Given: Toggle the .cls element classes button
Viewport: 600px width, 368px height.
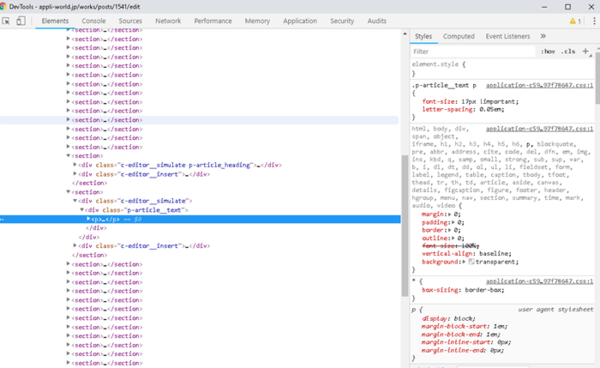Looking at the screenshot, I should click(568, 51).
